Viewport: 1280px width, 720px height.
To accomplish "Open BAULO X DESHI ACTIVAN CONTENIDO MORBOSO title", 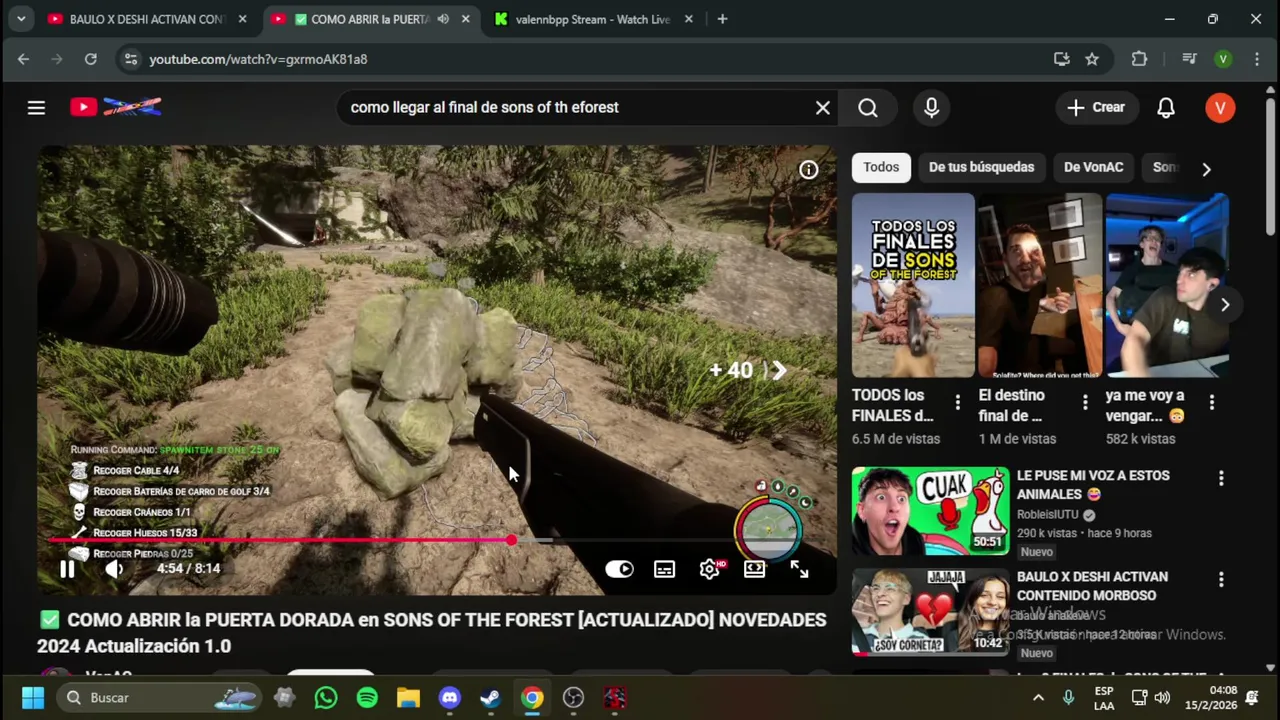I will (1092, 586).
